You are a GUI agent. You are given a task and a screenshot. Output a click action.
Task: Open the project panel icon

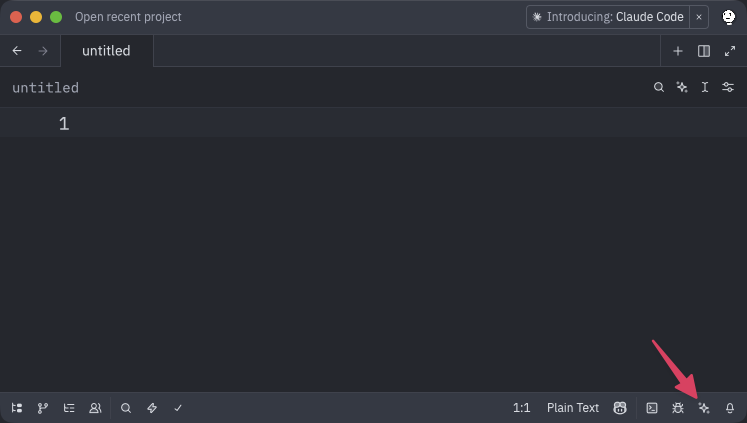pyautogui.click(x=17, y=408)
